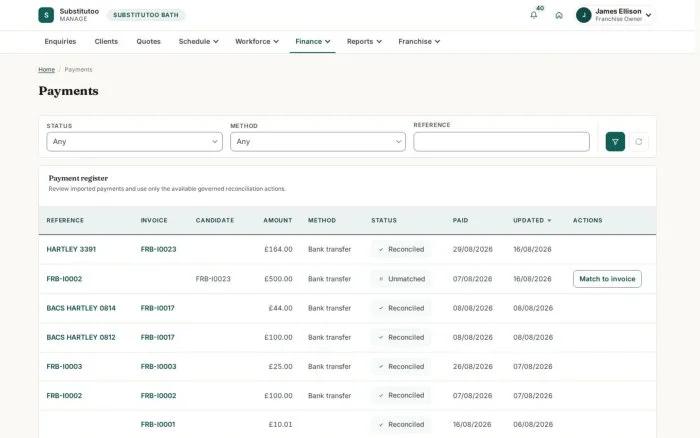Open the Status filter dropdown

pos(134,142)
